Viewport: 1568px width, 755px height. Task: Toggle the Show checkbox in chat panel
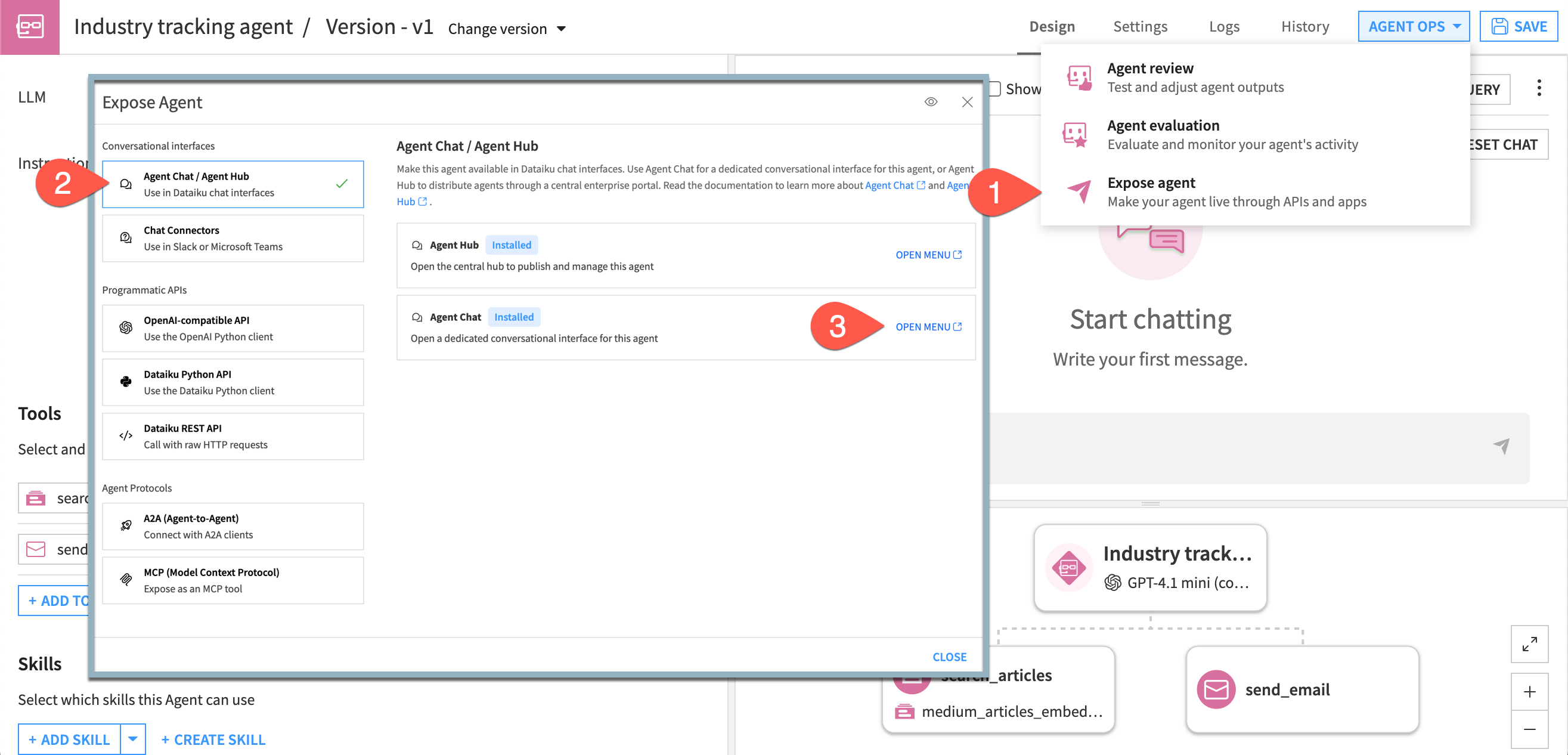(994, 89)
